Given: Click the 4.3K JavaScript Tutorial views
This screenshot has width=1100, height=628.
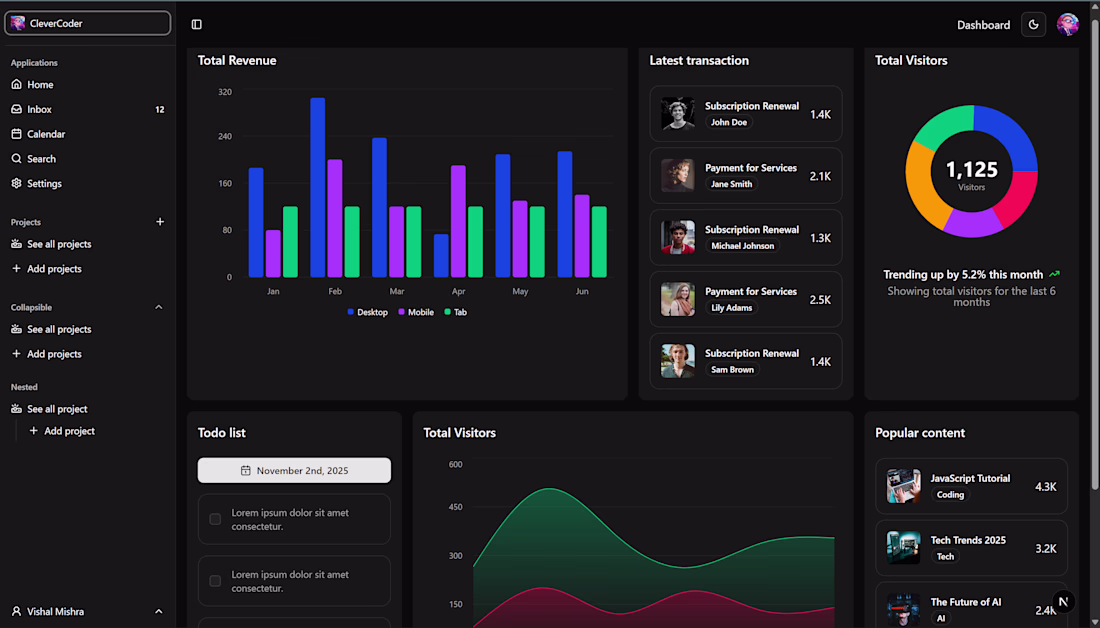Looking at the screenshot, I should coord(1045,486).
